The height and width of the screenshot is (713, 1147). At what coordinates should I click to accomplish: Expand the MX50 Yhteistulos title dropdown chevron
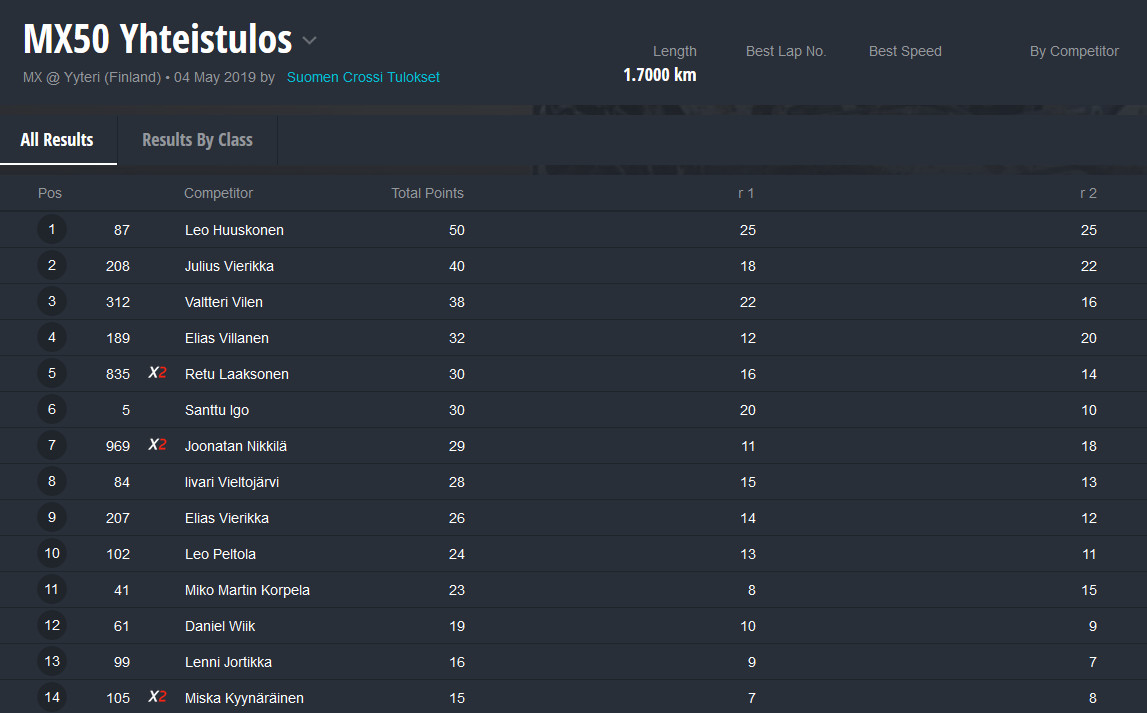click(309, 41)
